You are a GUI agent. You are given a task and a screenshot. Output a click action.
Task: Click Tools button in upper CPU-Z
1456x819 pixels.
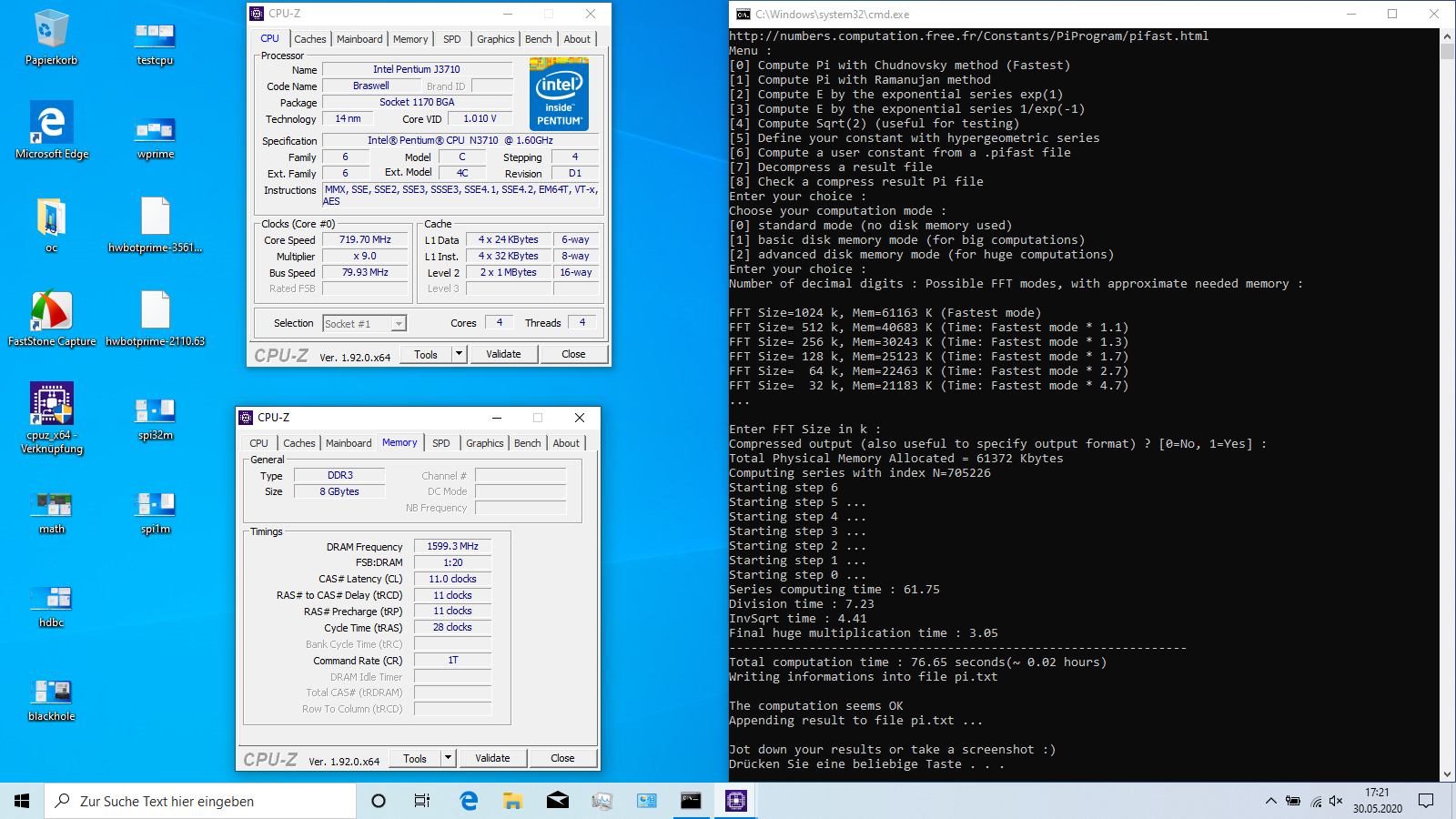(426, 354)
